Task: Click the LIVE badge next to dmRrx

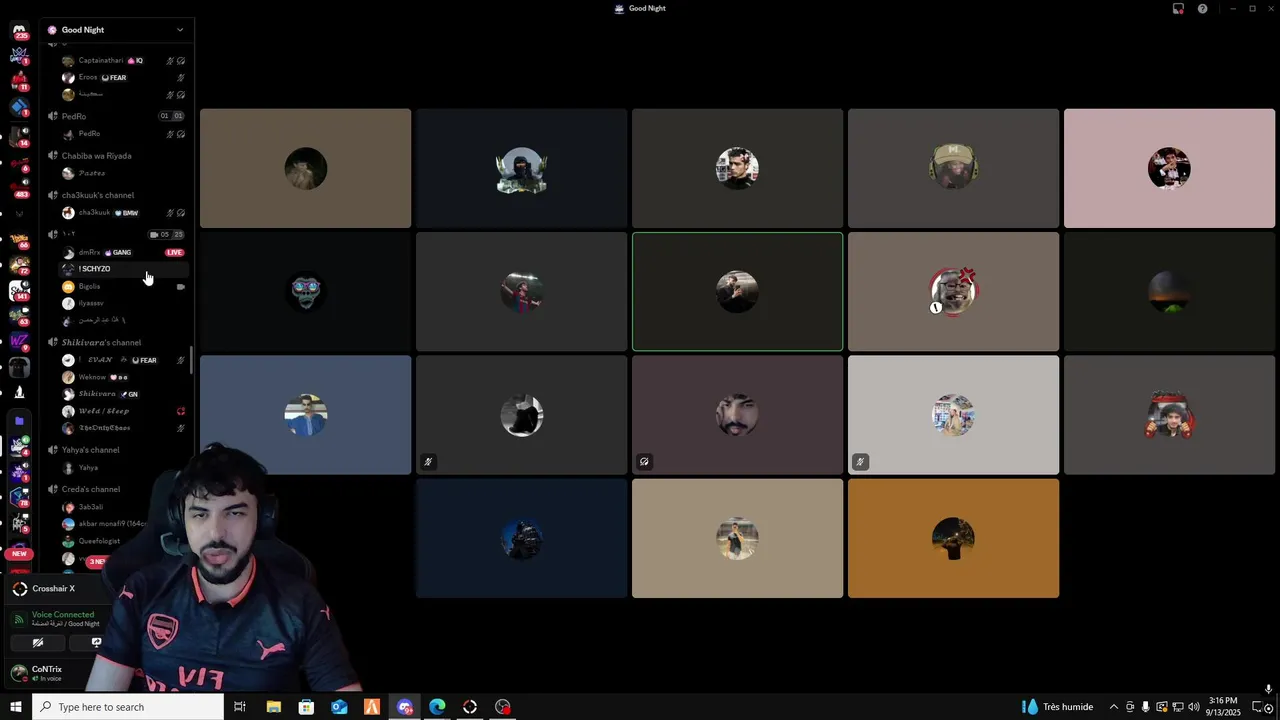Action: pos(174,252)
